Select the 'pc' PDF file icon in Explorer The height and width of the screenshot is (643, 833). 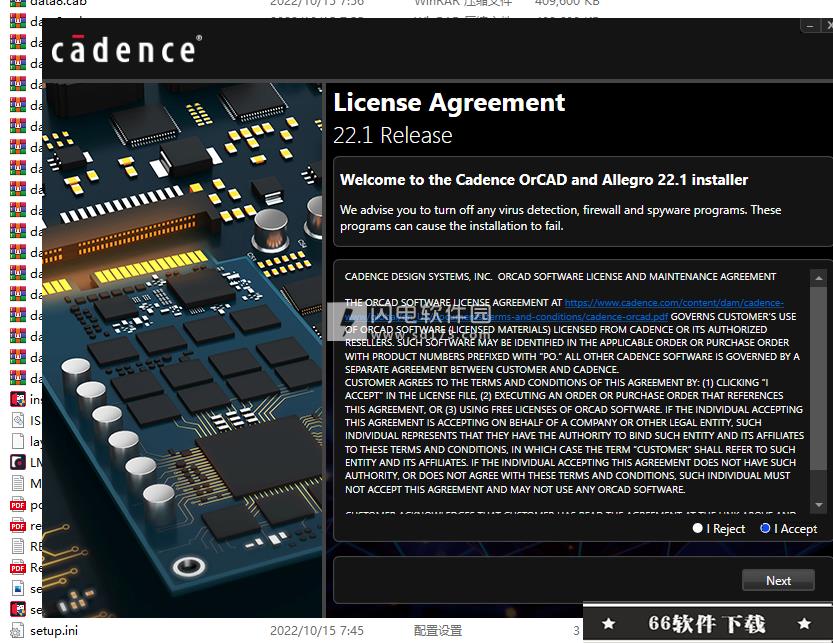tap(18, 504)
